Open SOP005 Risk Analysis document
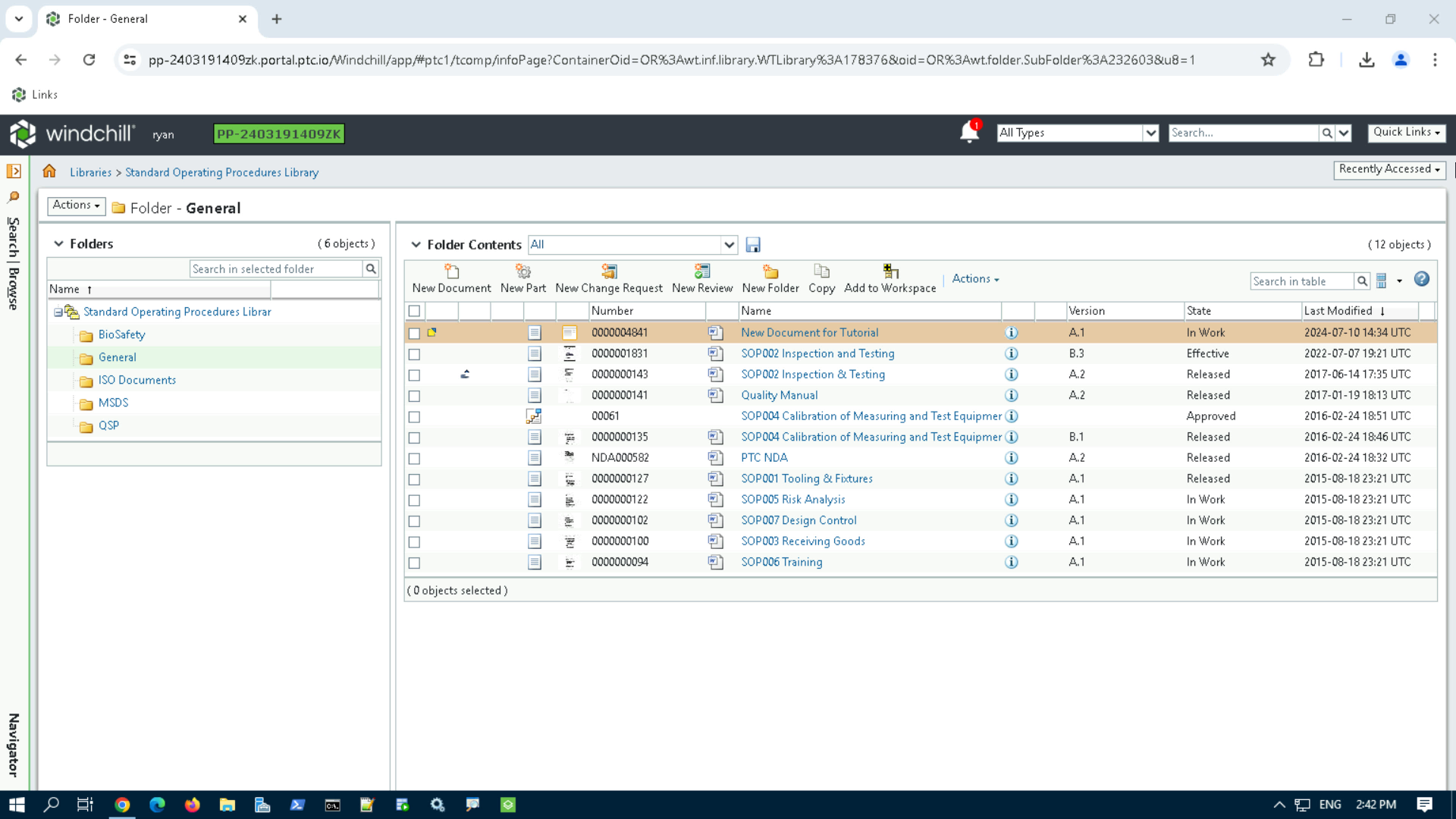This screenshot has width=1456, height=819. click(x=793, y=499)
